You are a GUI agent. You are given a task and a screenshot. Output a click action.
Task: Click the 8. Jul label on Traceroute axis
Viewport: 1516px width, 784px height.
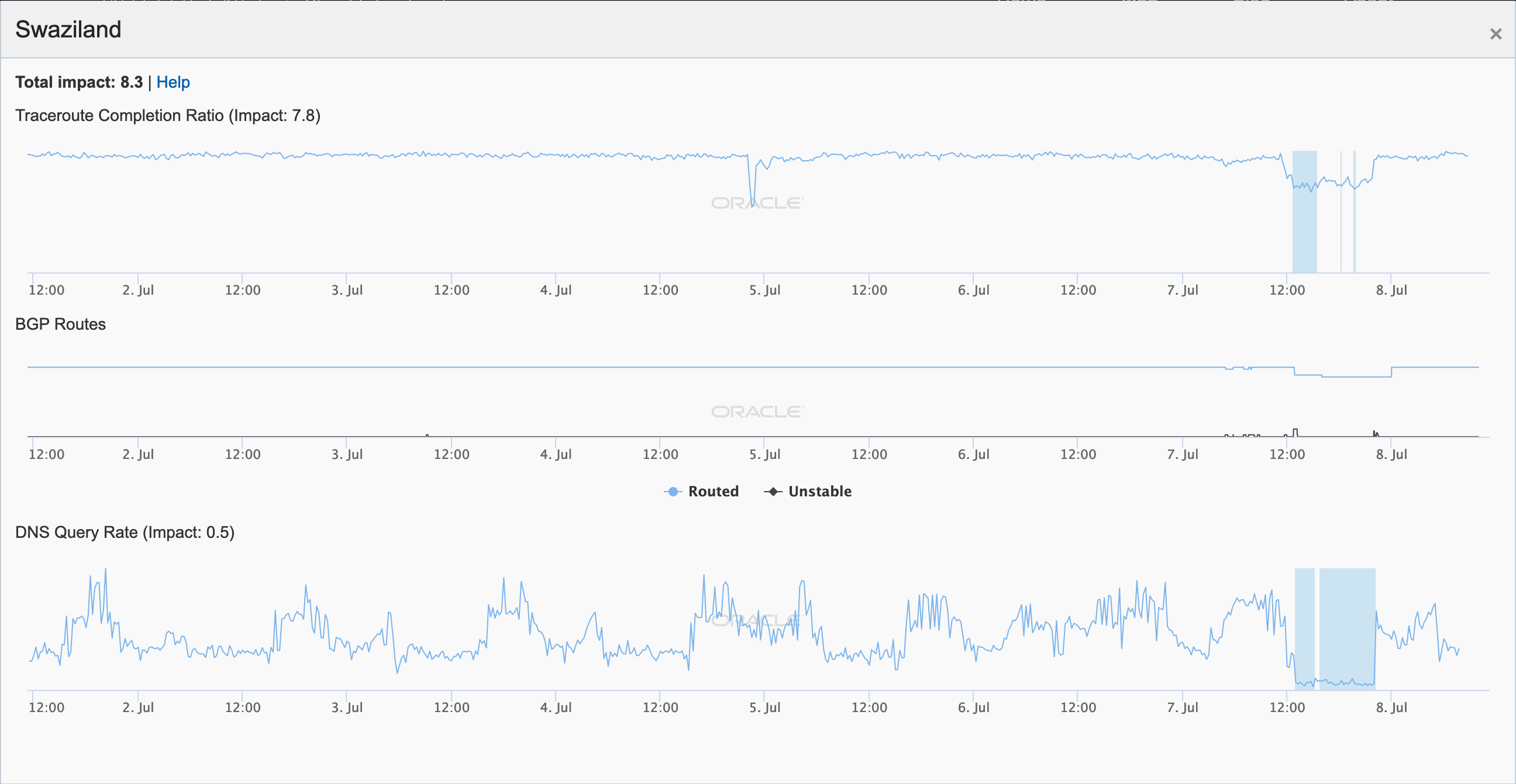point(1391,290)
